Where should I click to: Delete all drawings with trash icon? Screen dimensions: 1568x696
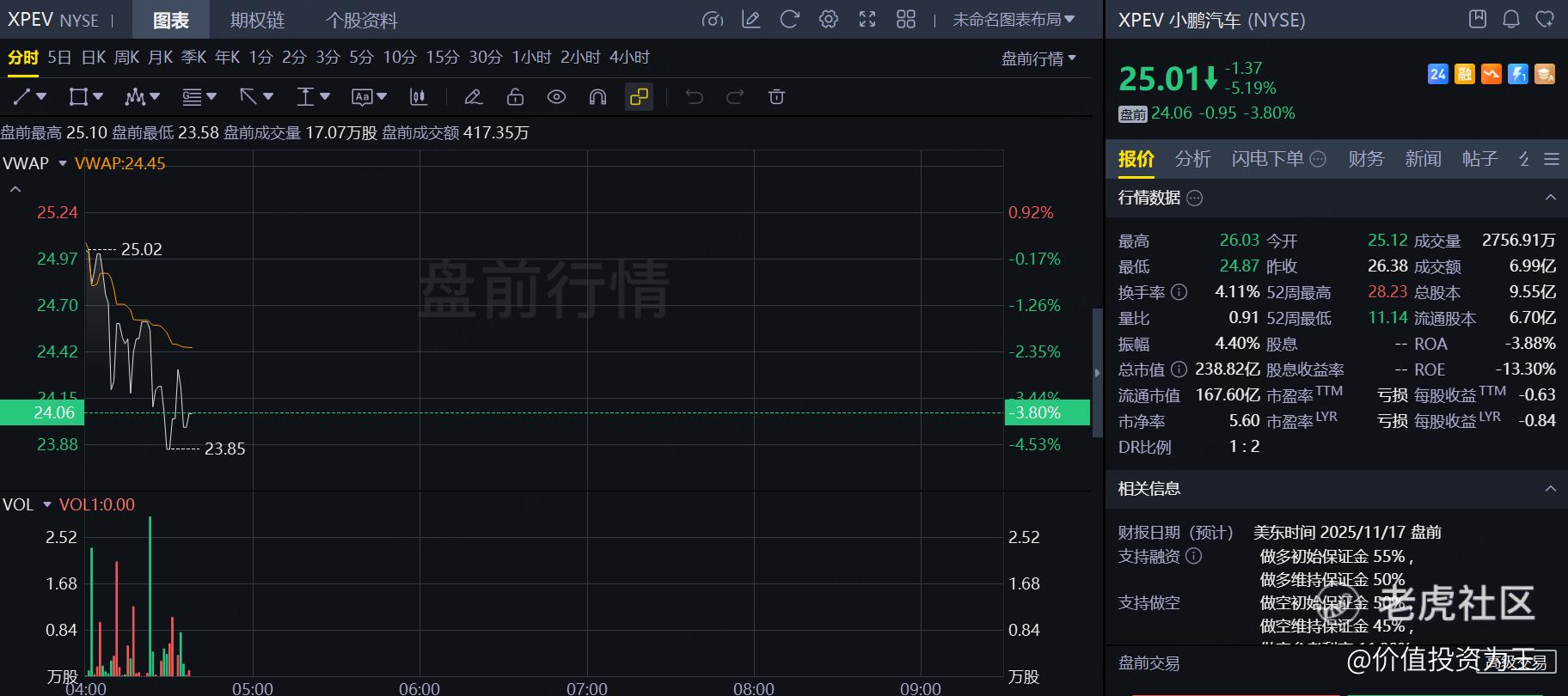[776, 97]
